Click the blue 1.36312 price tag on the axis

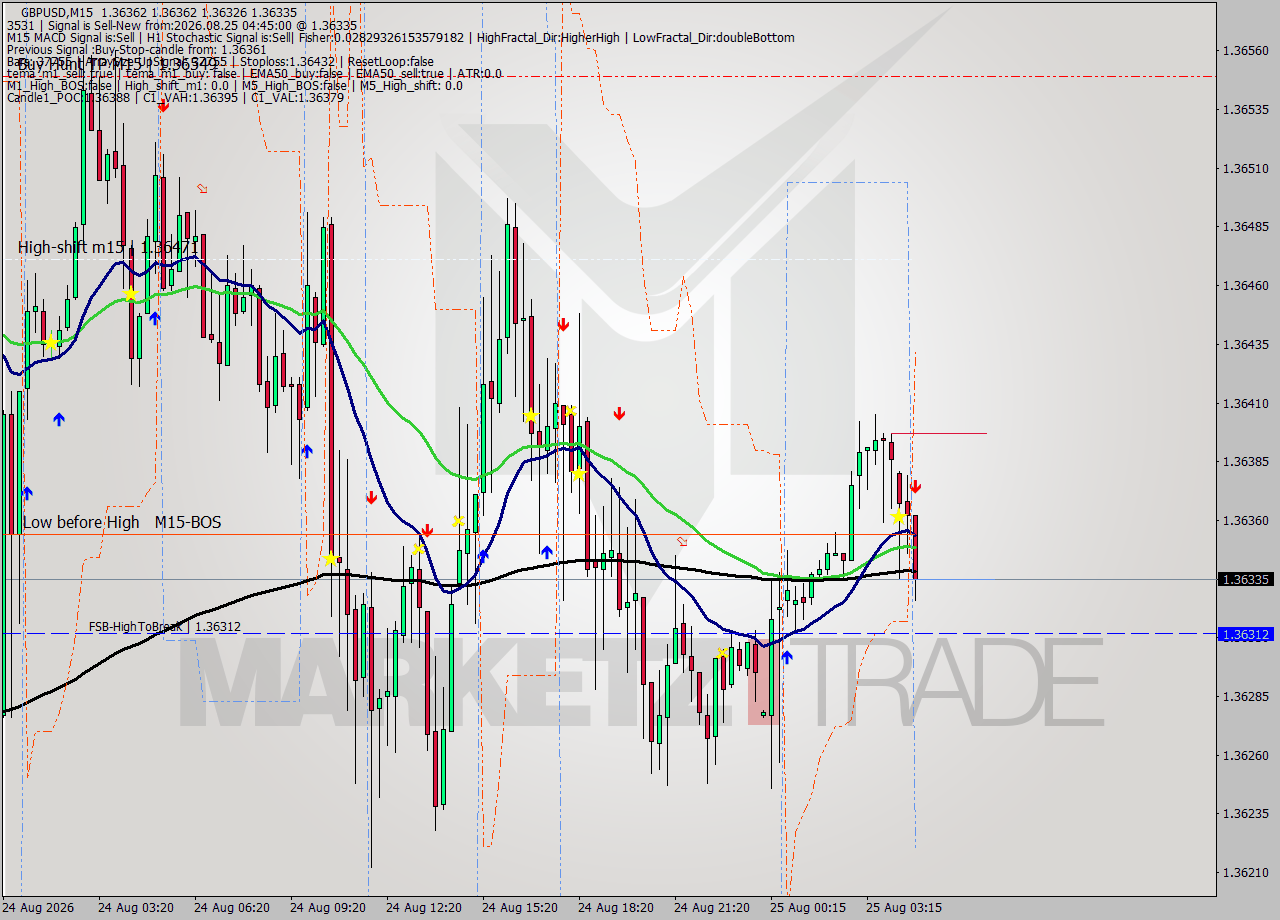[x=1246, y=634]
